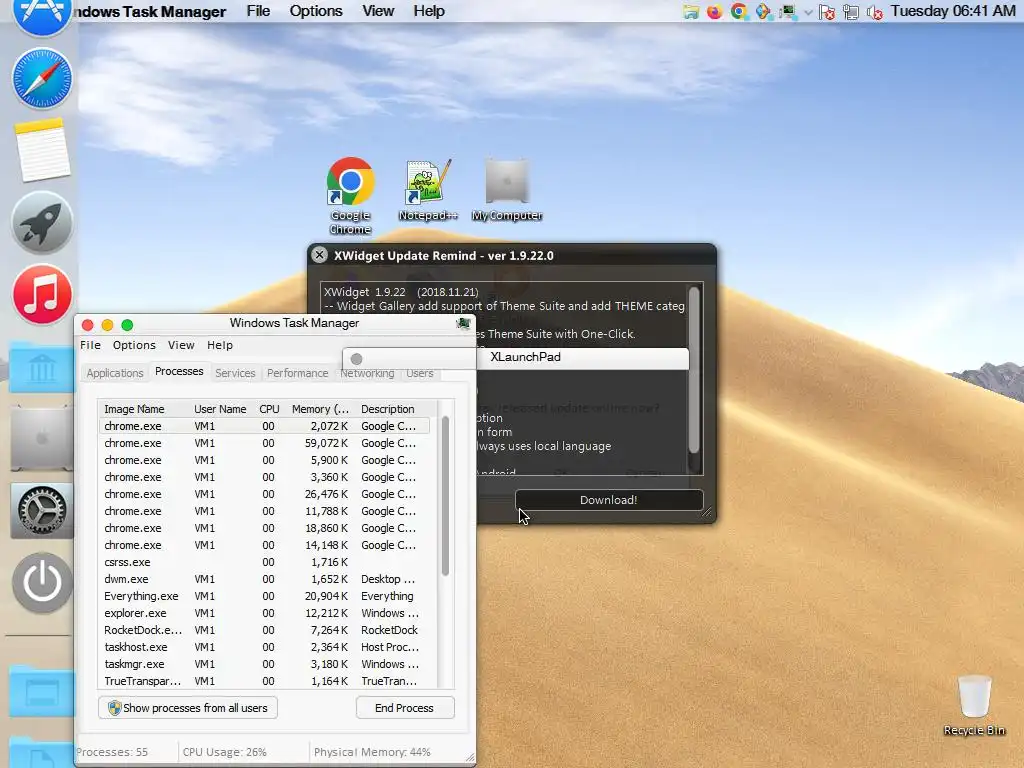The width and height of the screenshot is (1024, 768).
Task: Sort by User Name column header
Action: (x=220, y=409)
